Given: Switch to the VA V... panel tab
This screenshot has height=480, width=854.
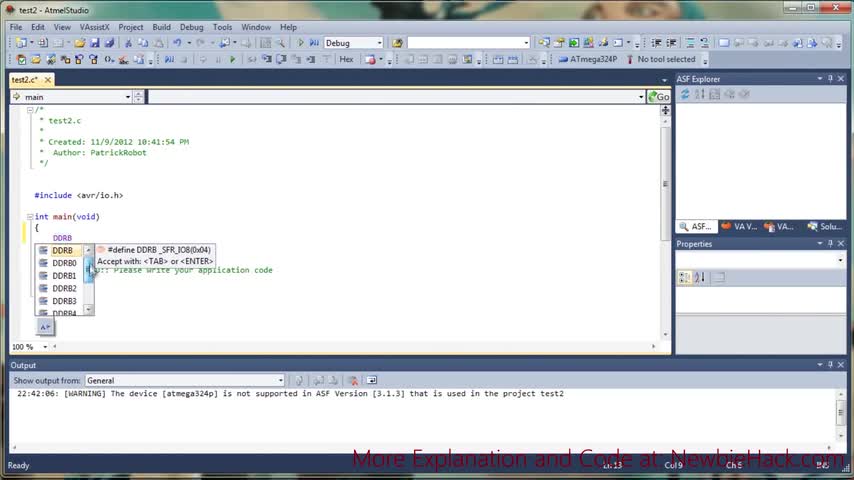Looking at the screenshot, I should 739,226.
